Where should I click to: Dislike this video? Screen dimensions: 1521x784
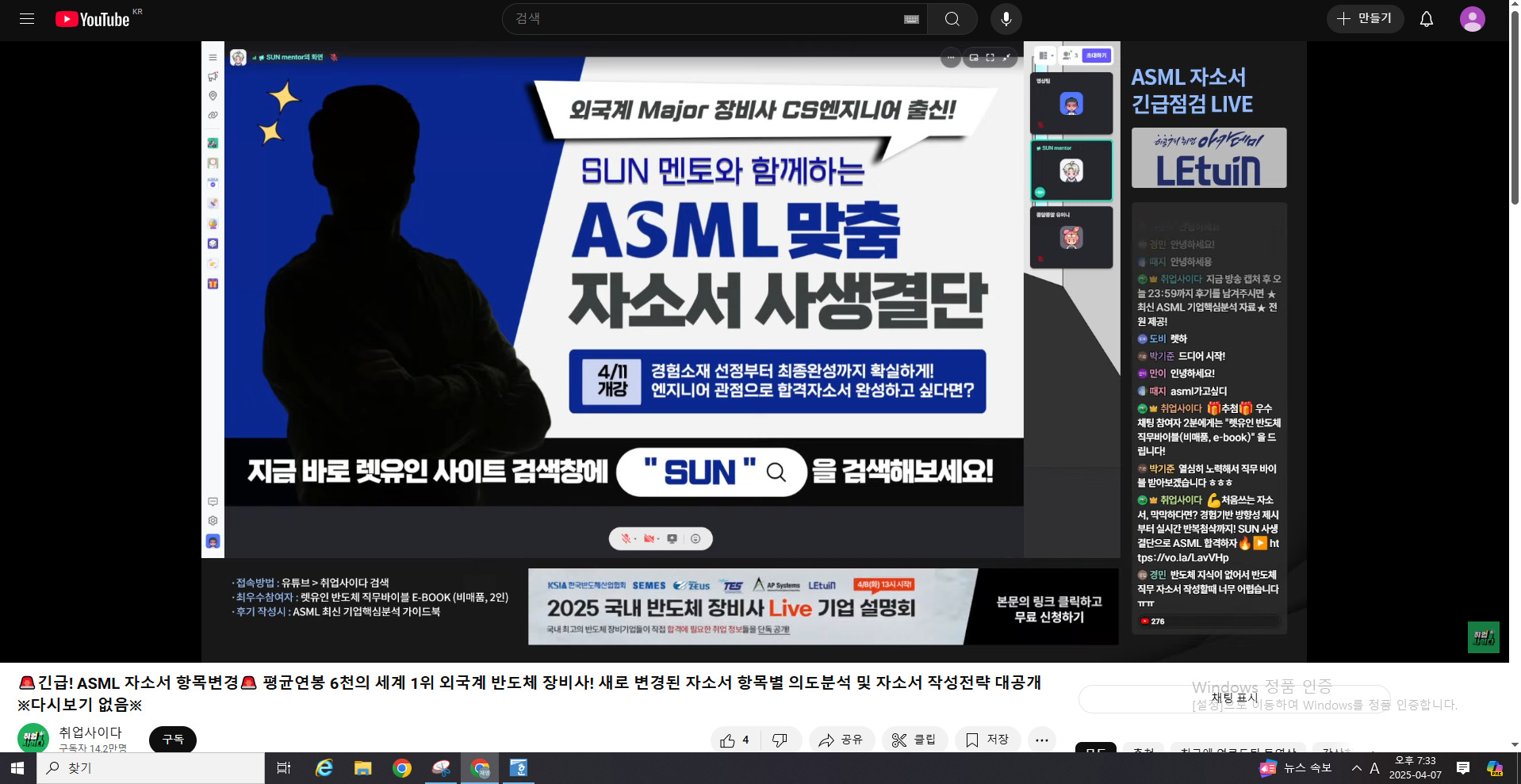(x=780, y=740)
